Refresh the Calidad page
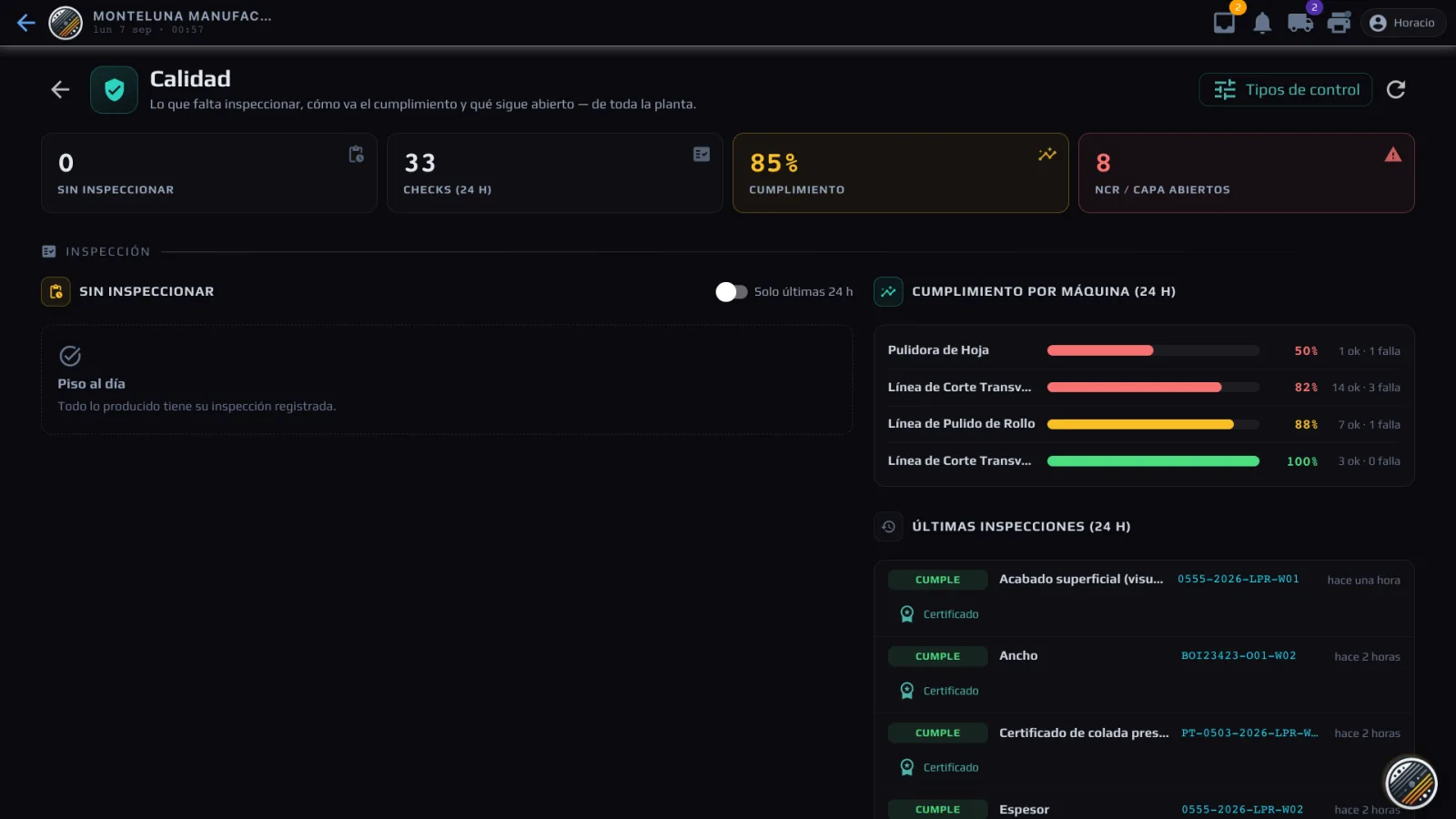The width and height of the screenshot is (1456, 819). (x=1396, y=89)
